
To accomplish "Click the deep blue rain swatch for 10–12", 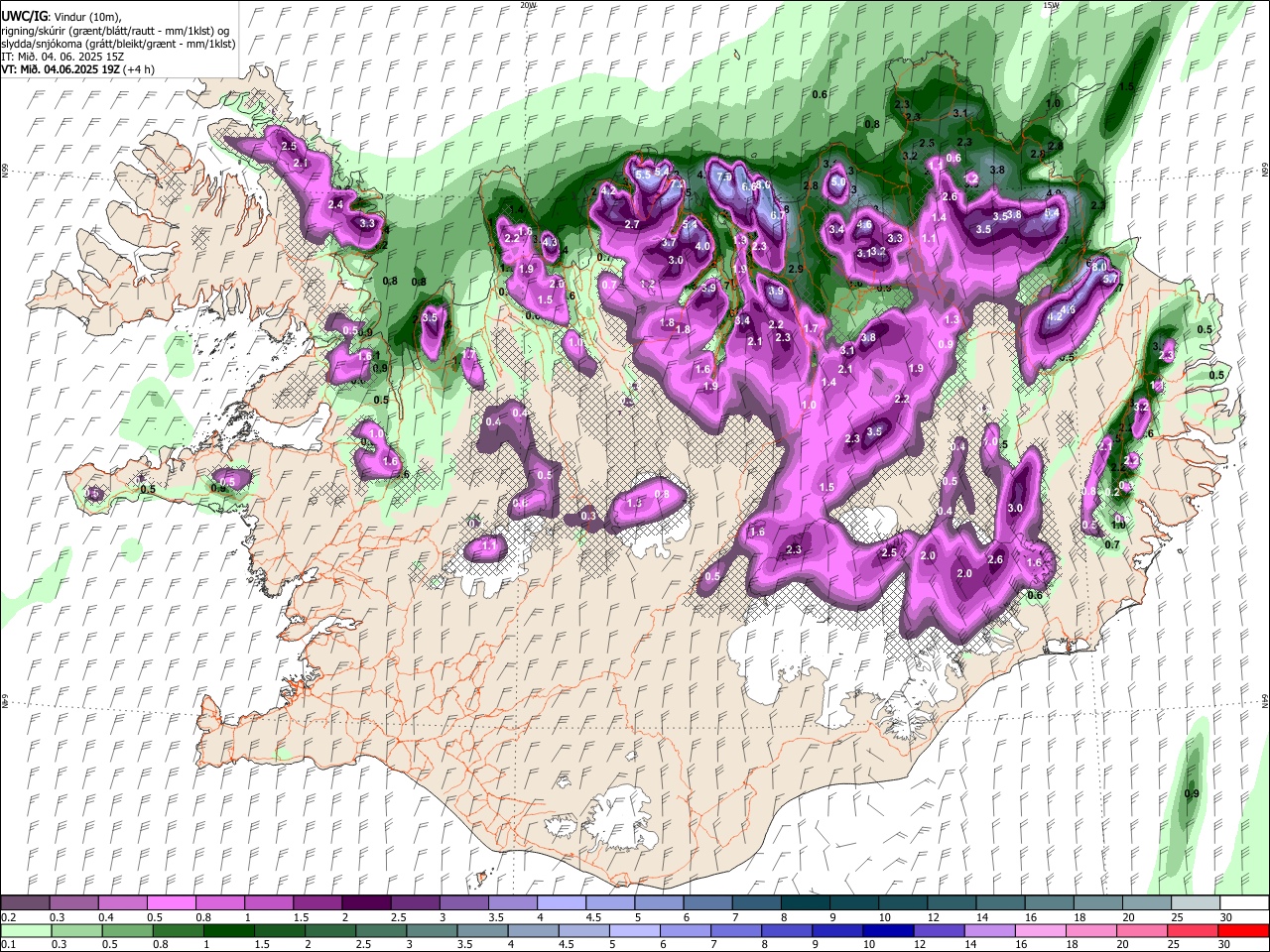I will [x=888, y=930].
